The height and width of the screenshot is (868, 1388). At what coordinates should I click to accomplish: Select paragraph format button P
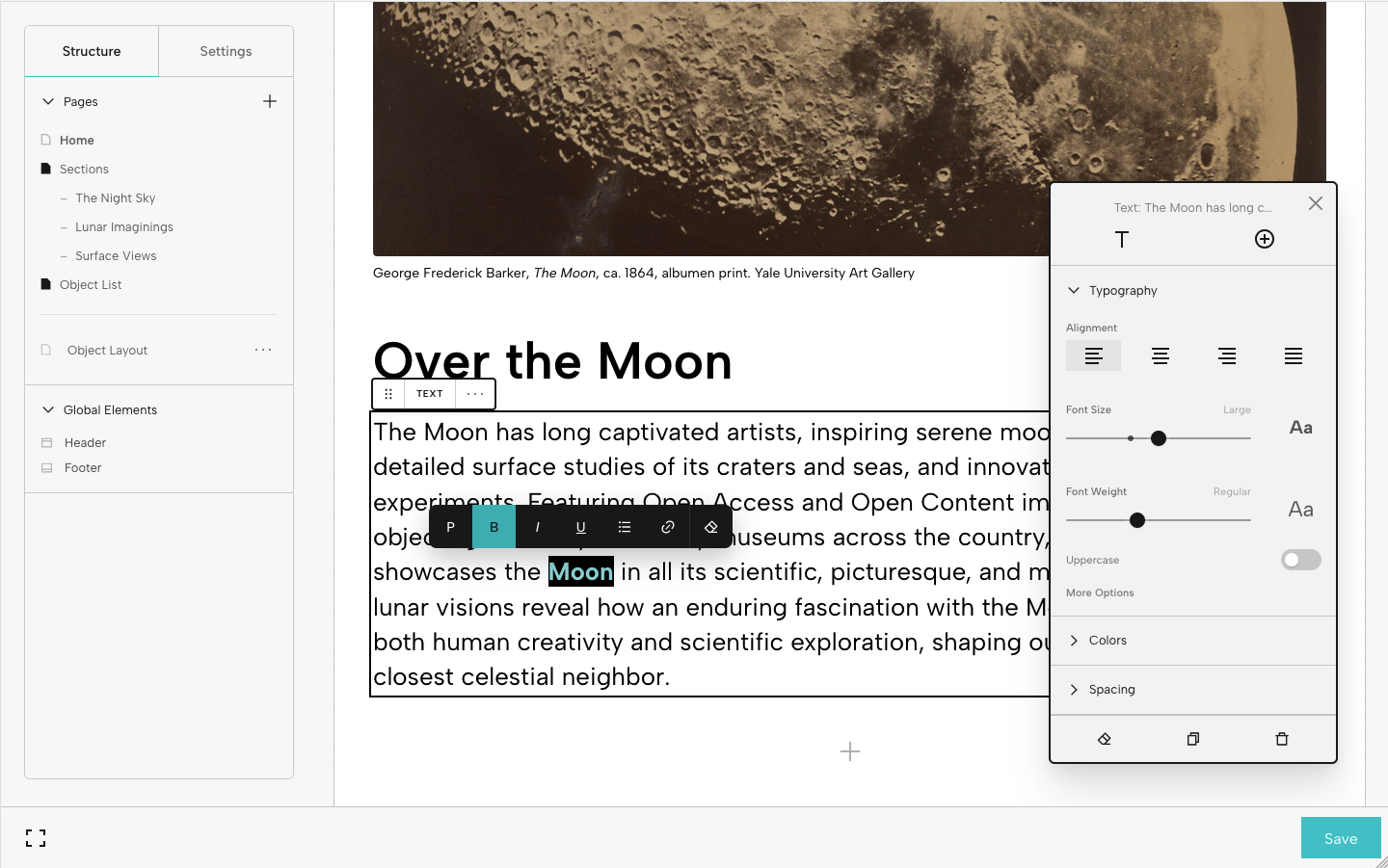[450, 527]
